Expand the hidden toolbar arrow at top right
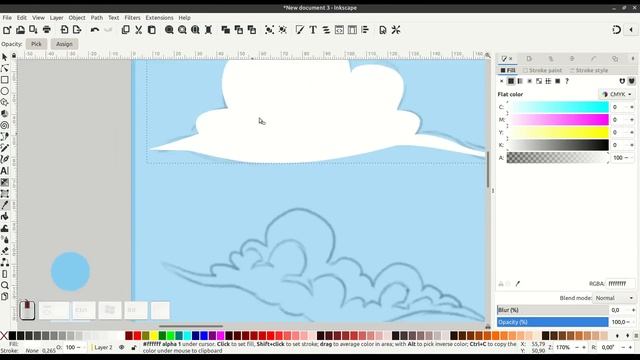The width and height of the screenshot is (640, 360). [x=631, y=30]
